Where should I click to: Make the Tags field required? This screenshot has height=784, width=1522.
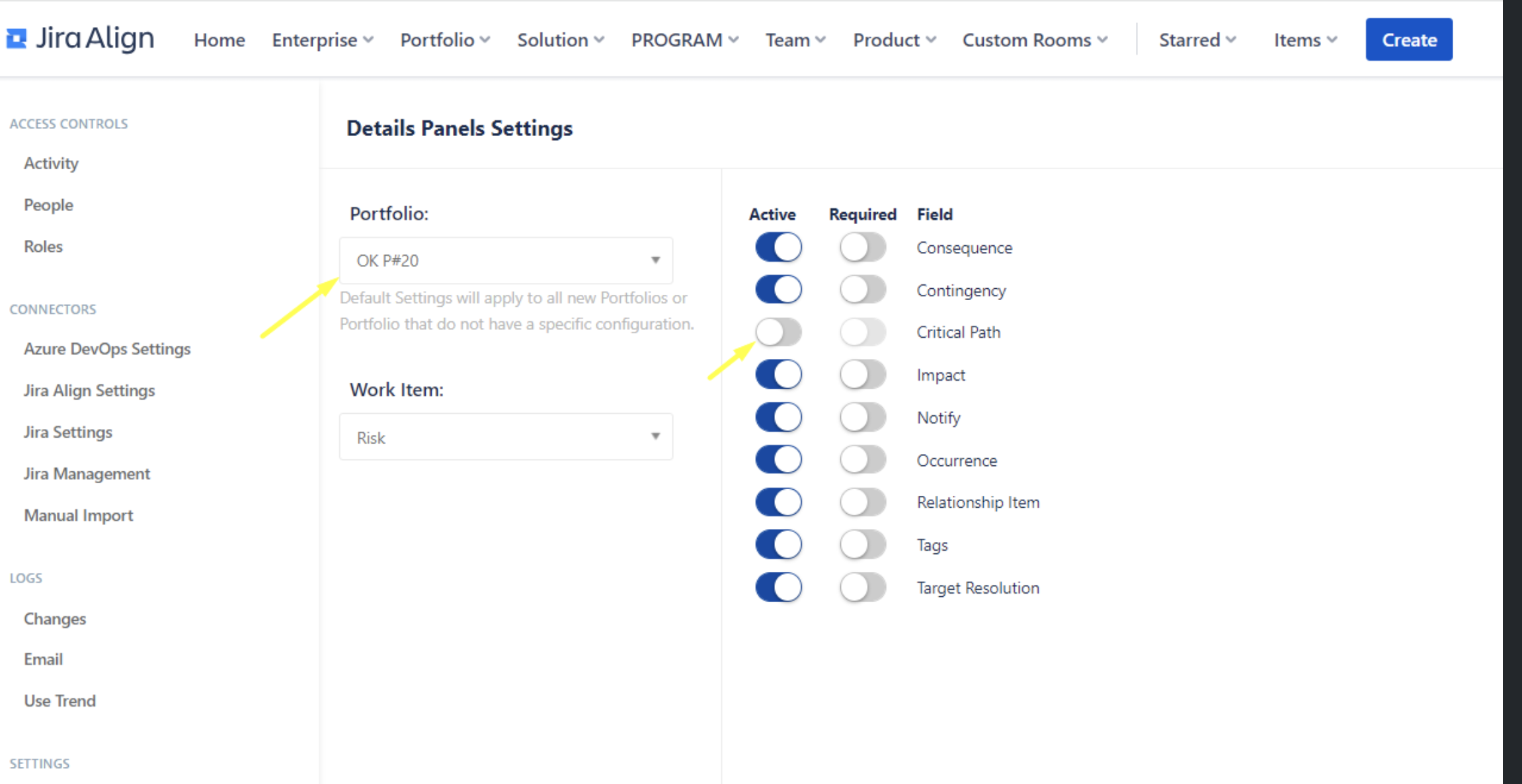pyautogui.click(x=862, y=545)
